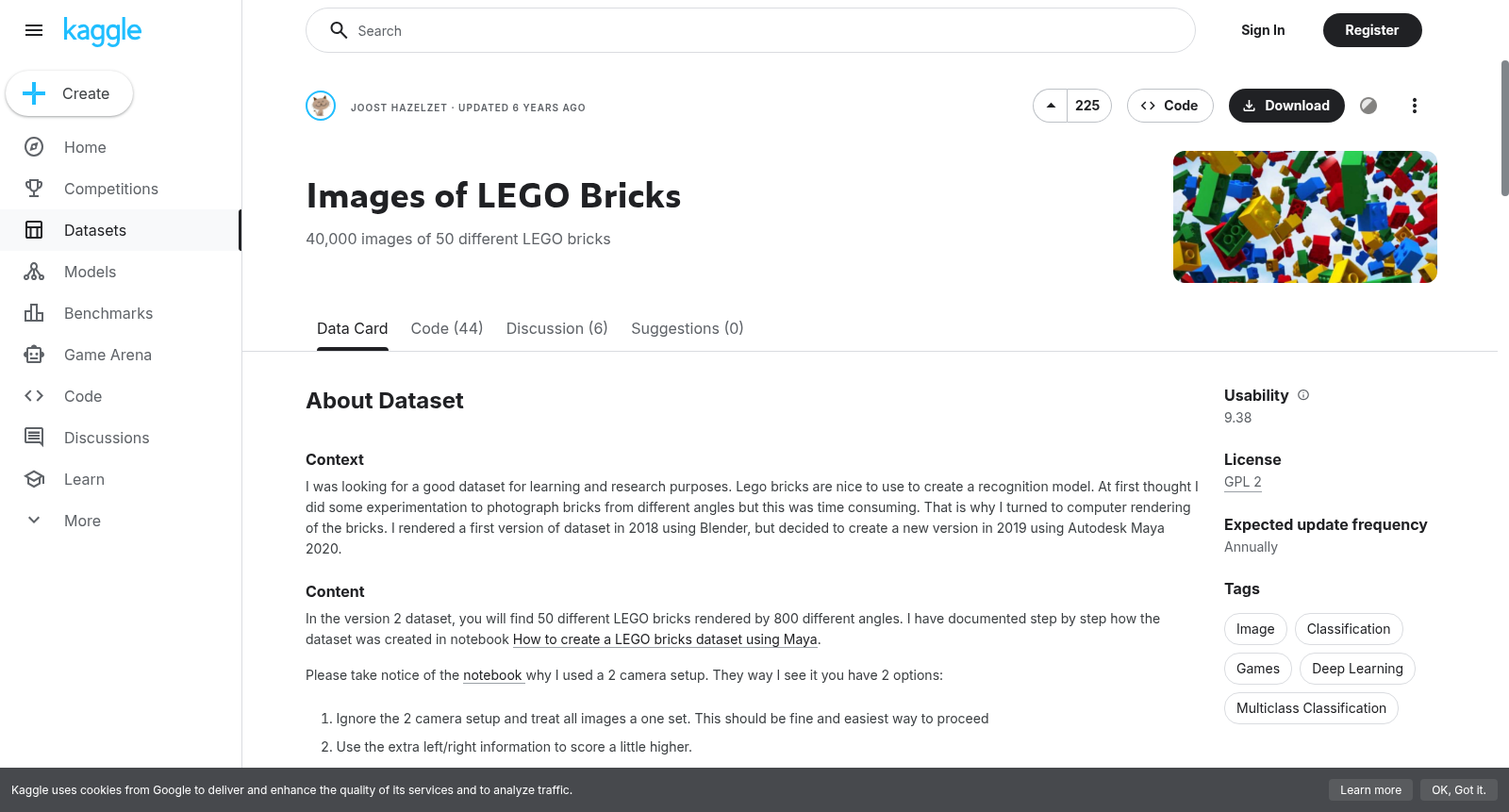Open the Maya LEGO bricks notebook link

[665, 639]
